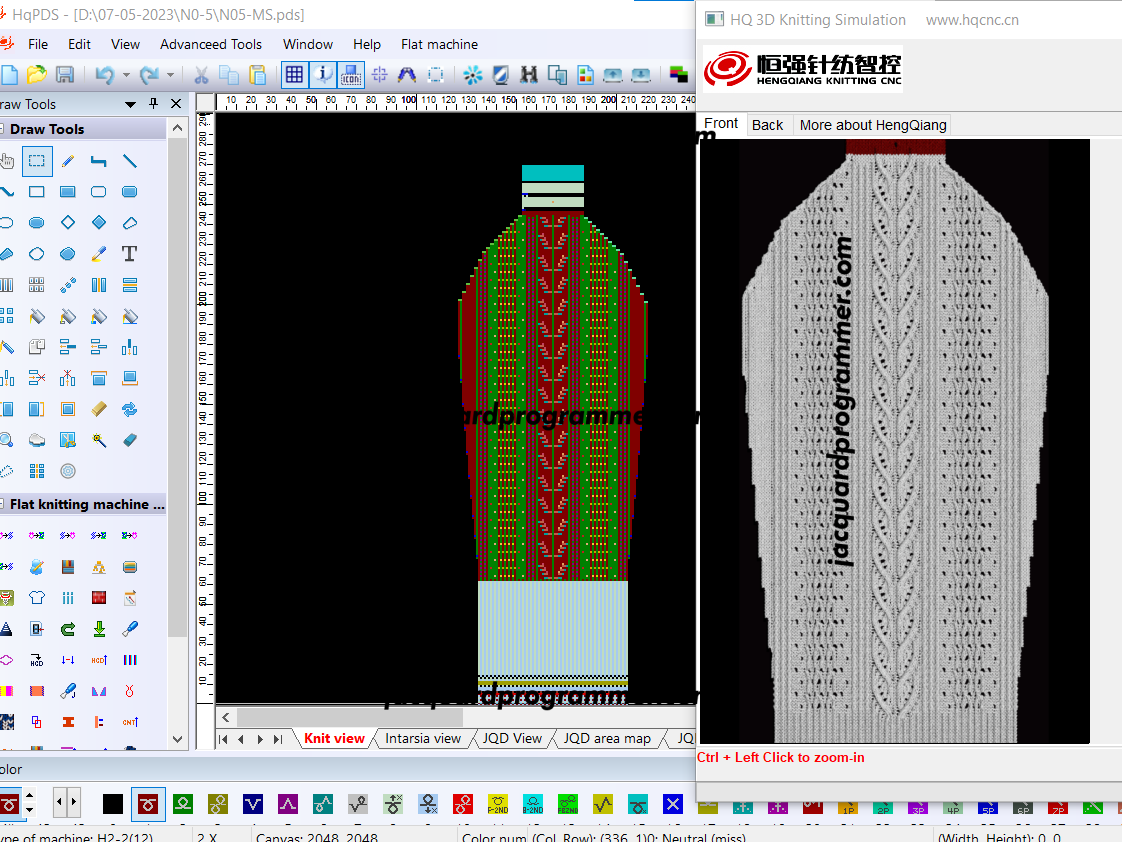
Task: Open More about HengQiang link
Action: 873,125
